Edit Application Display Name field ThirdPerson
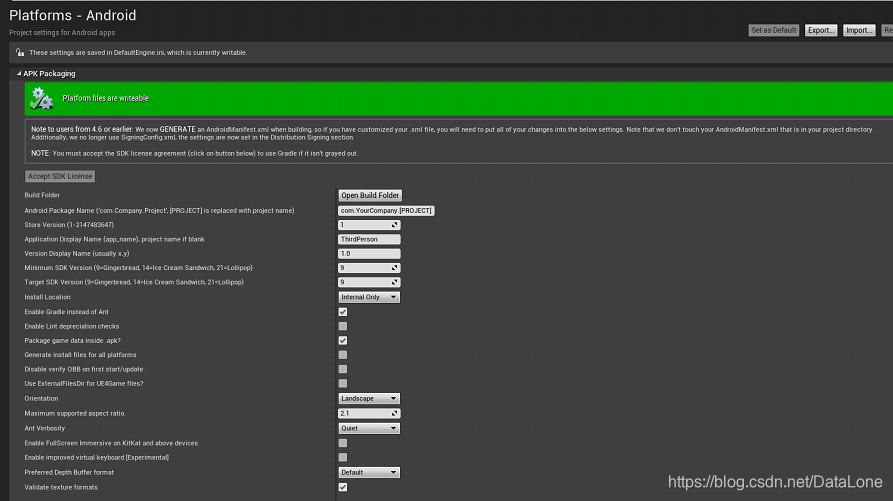Image resolution: width=893 pixels, height=501 pixels. [x=369, y=239]
